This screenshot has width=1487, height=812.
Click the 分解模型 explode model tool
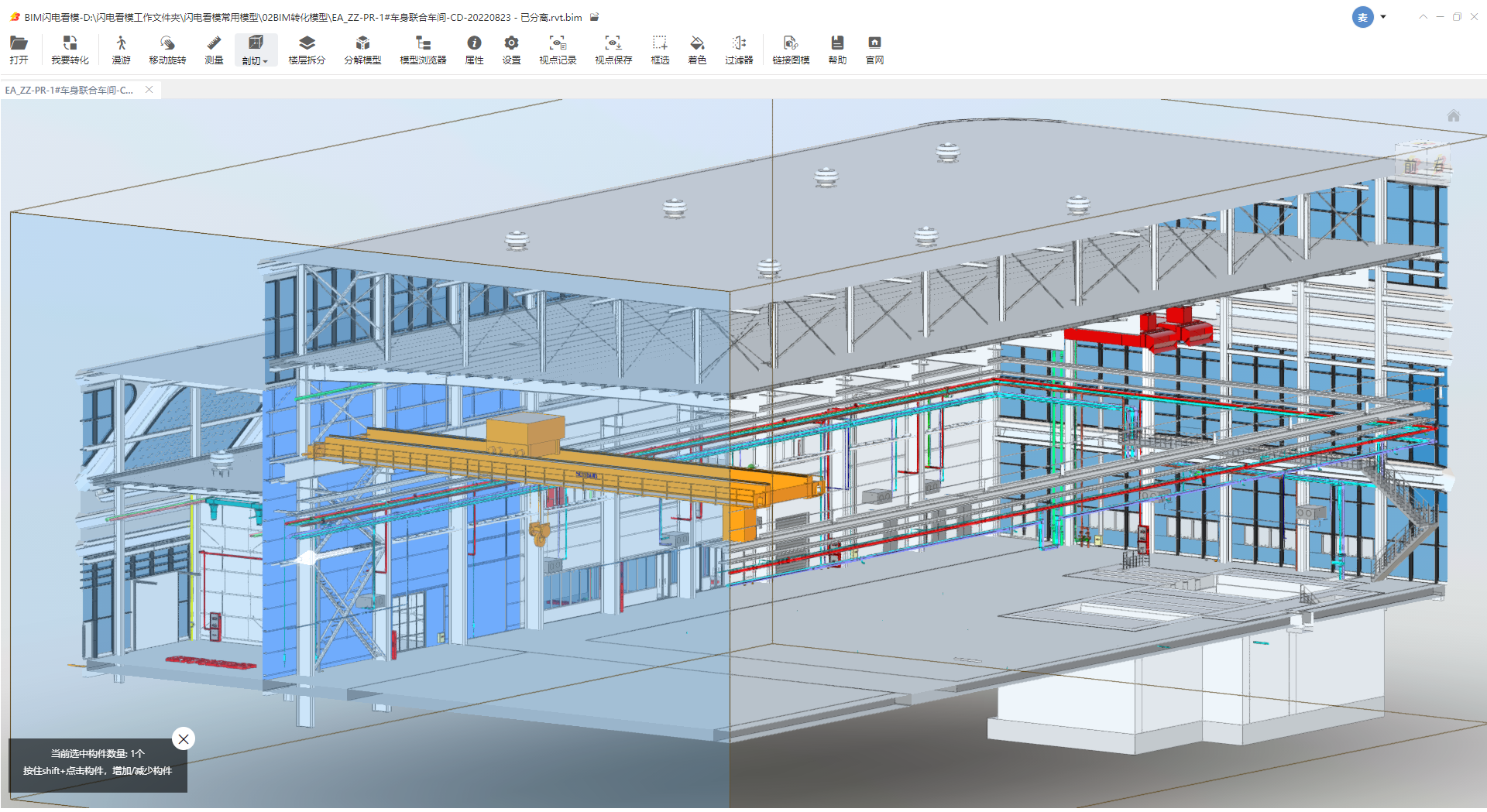(362, 50)
